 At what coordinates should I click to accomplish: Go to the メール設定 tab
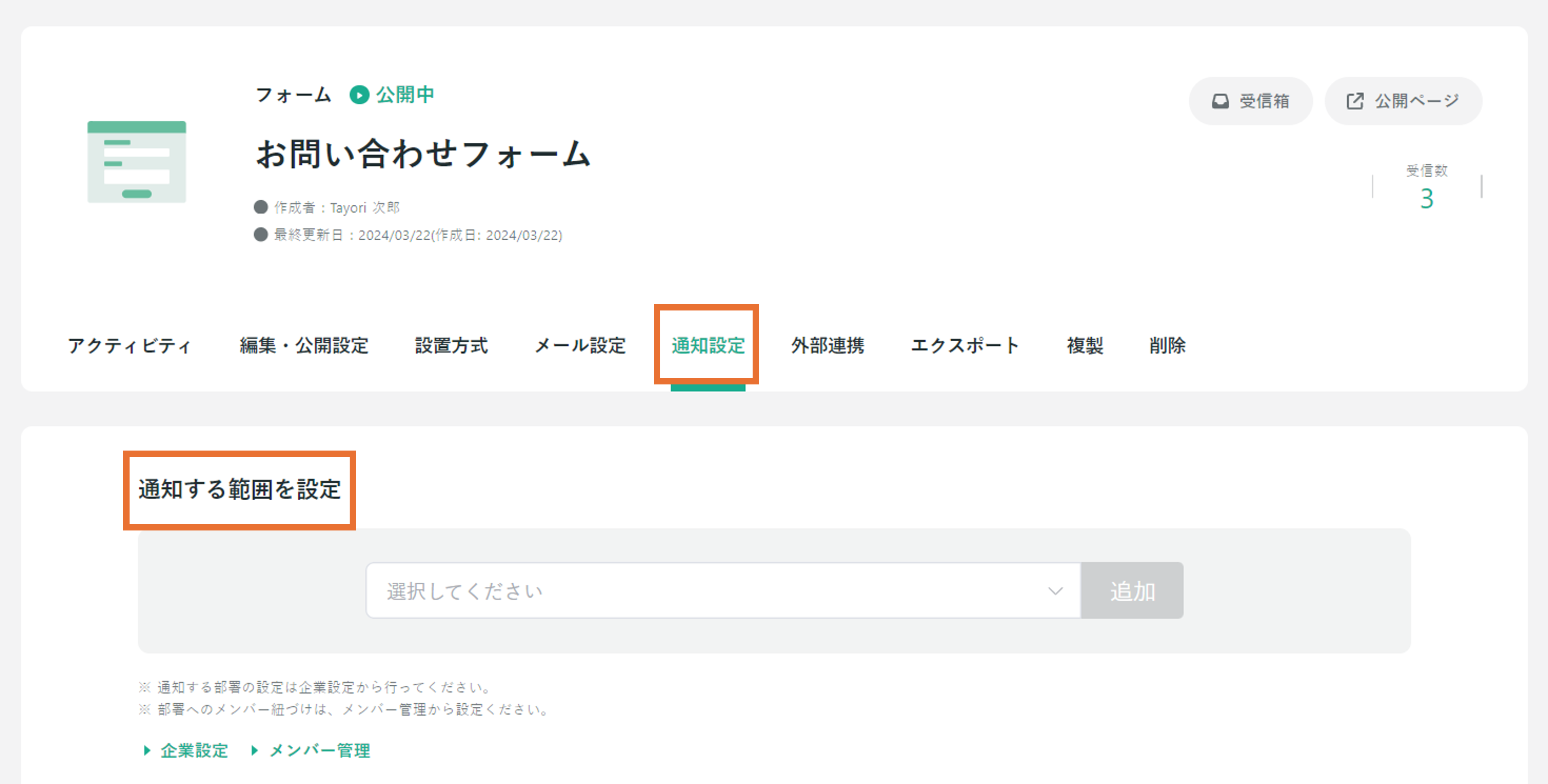[x=580, y=345]
